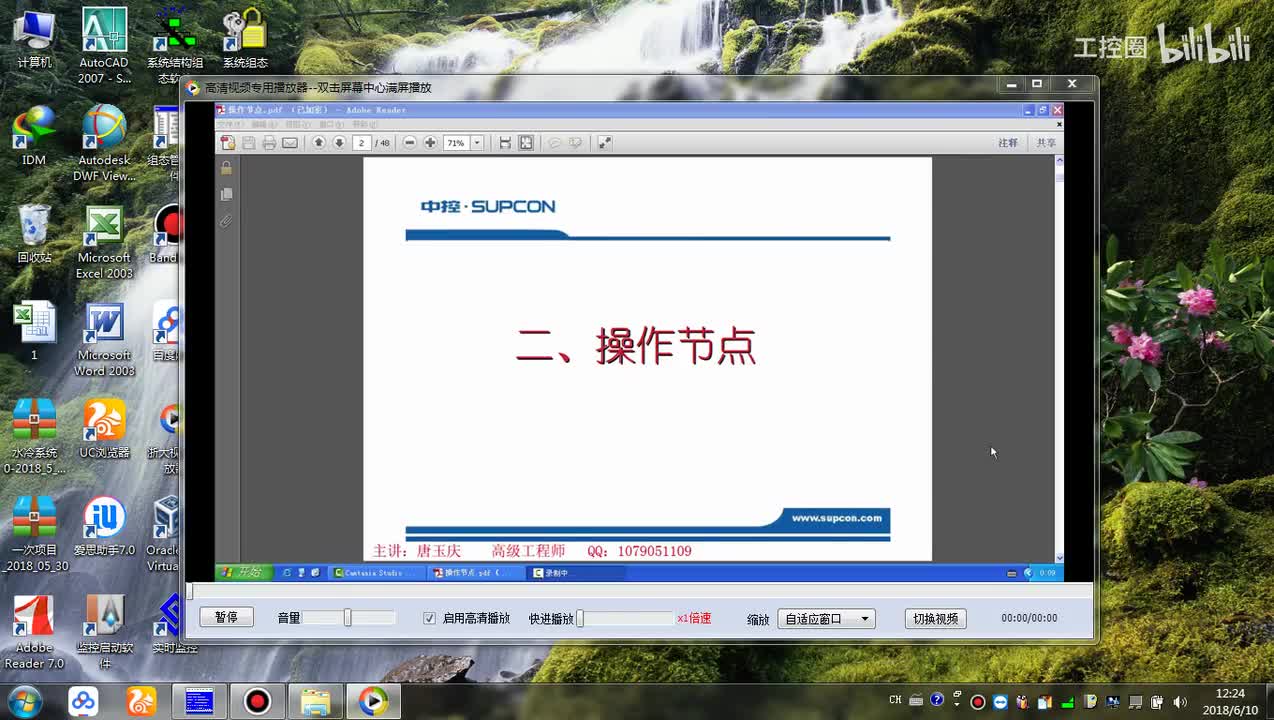This screenshot has width=1274, height=720.
Task: Go to next page with down arrow
Action: 339,143
